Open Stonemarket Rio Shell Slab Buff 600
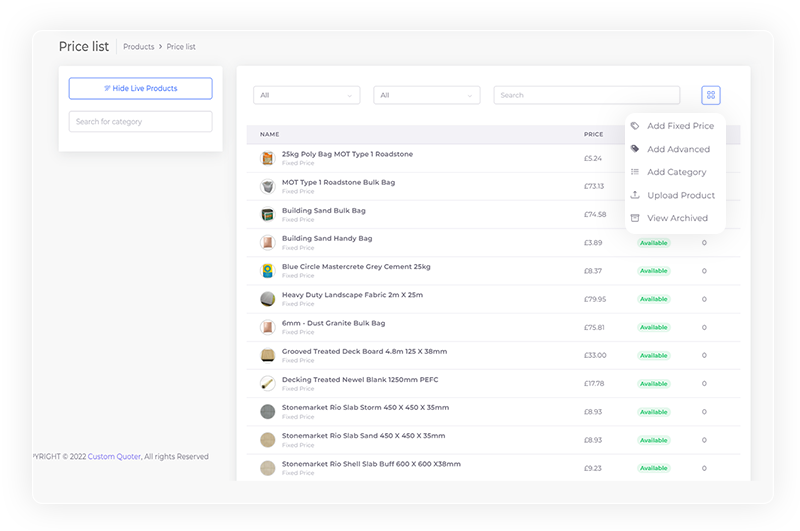 tap(371, 464)
